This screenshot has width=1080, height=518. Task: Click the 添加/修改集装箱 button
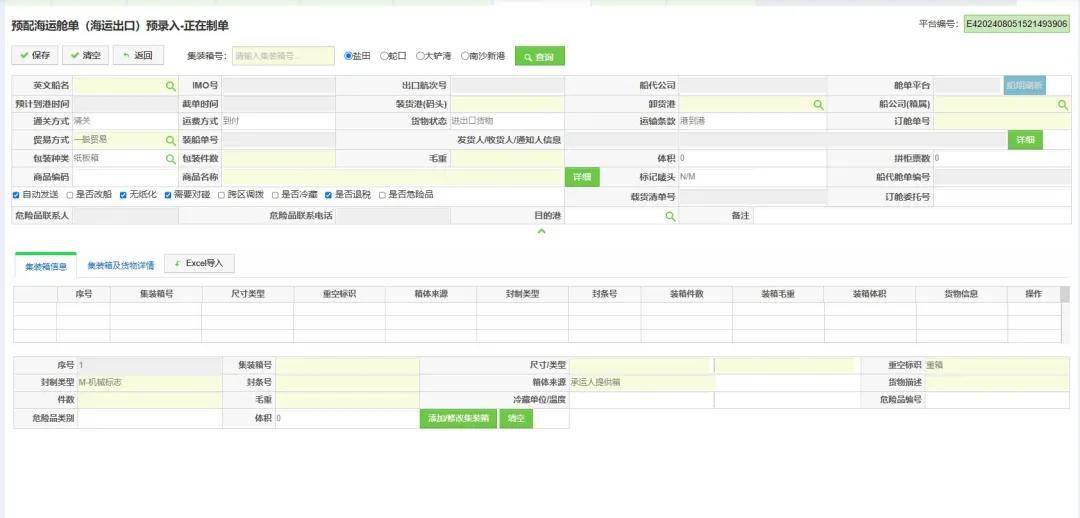coord(458,418)
